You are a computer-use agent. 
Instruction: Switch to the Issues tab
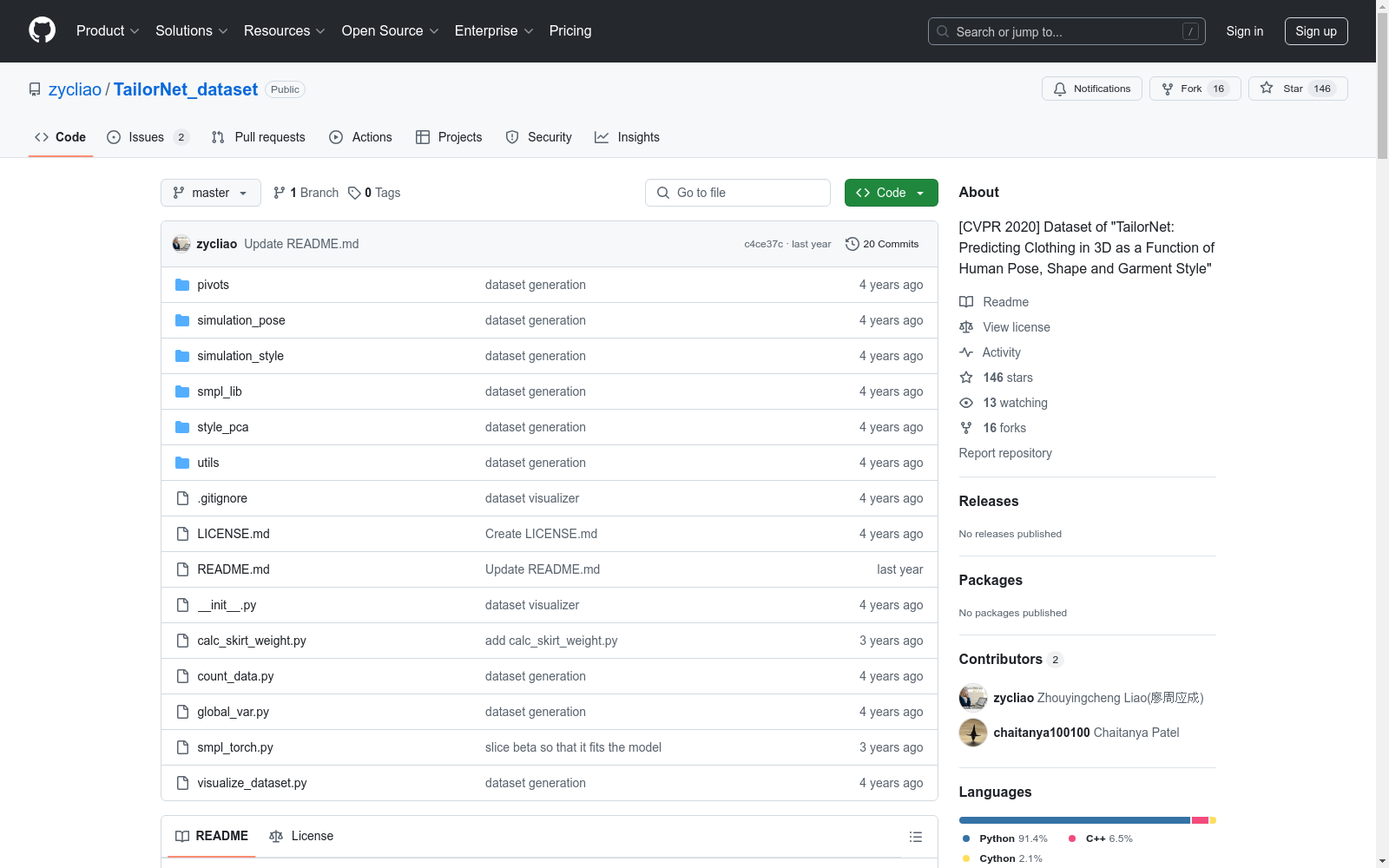tap(147, 137)
